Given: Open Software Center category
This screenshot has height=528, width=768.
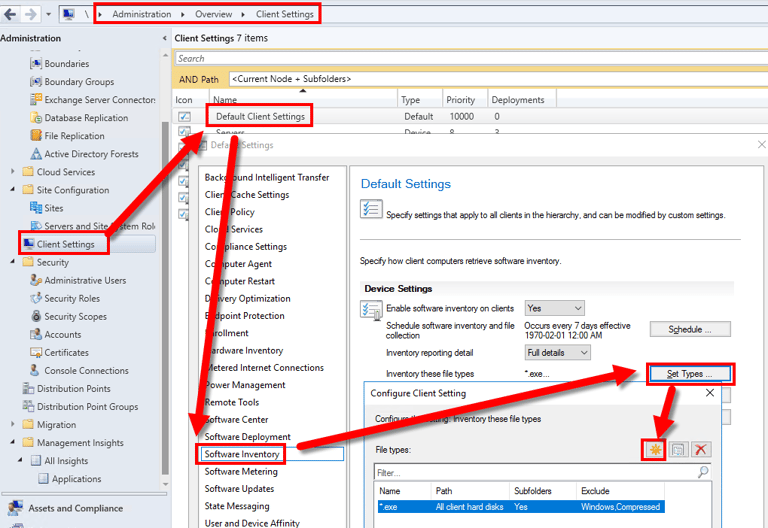Looking at the screenshot, I should [236, 420].
